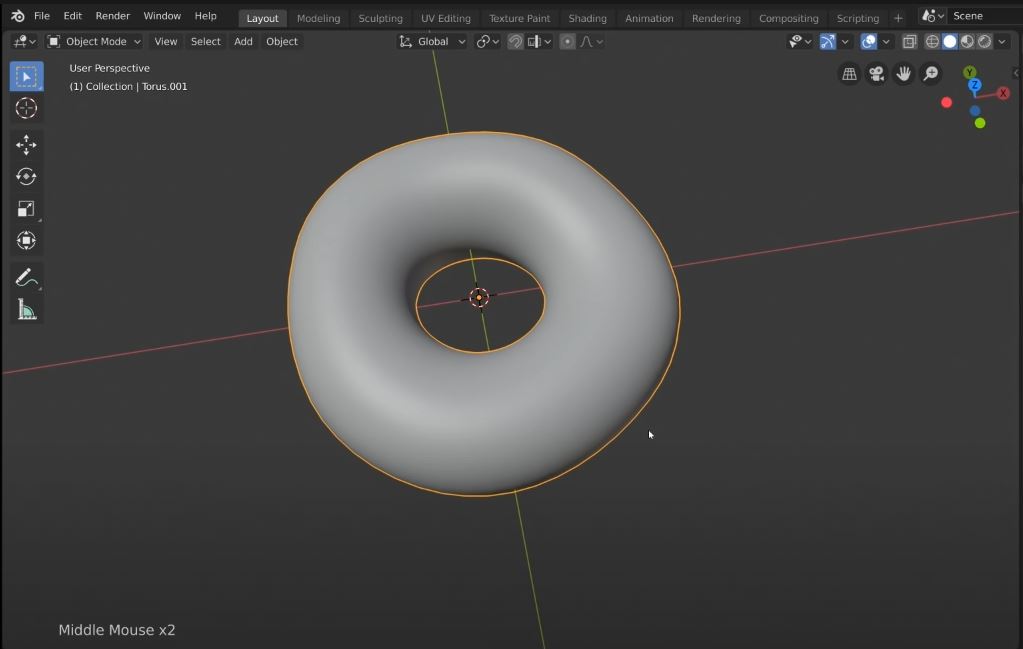Toggle snapping magnet icon
1023x649 pixels.
tap(515, 42)
